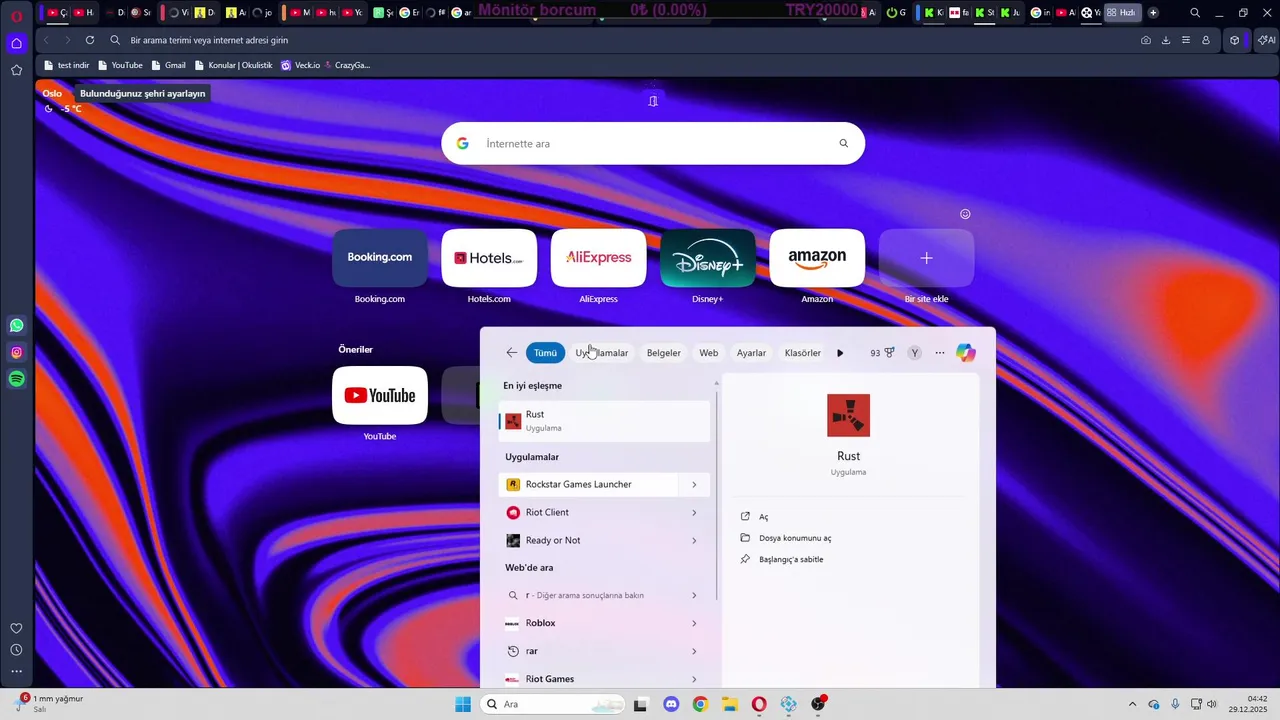Switch to Ayarlar filter tab
The height and width of the screenshot is (720, 1280).
tap(751, 353)
